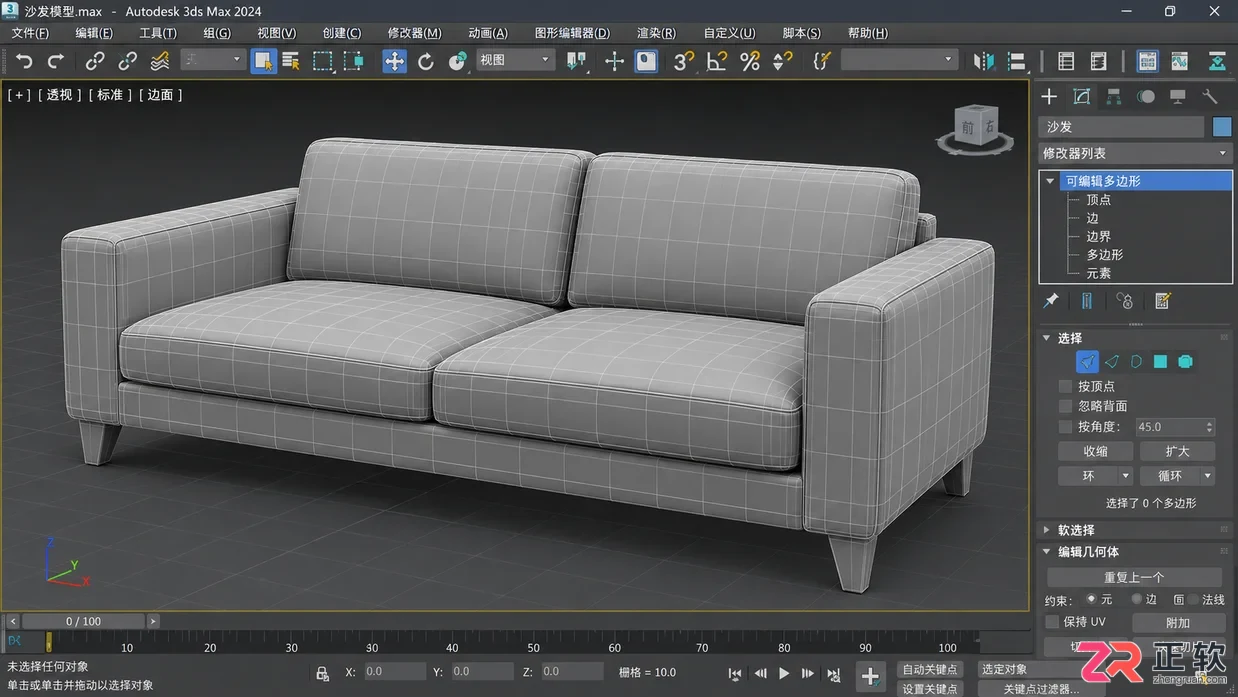Open the Select by Name dialog icon

click(x=291, y=61)
